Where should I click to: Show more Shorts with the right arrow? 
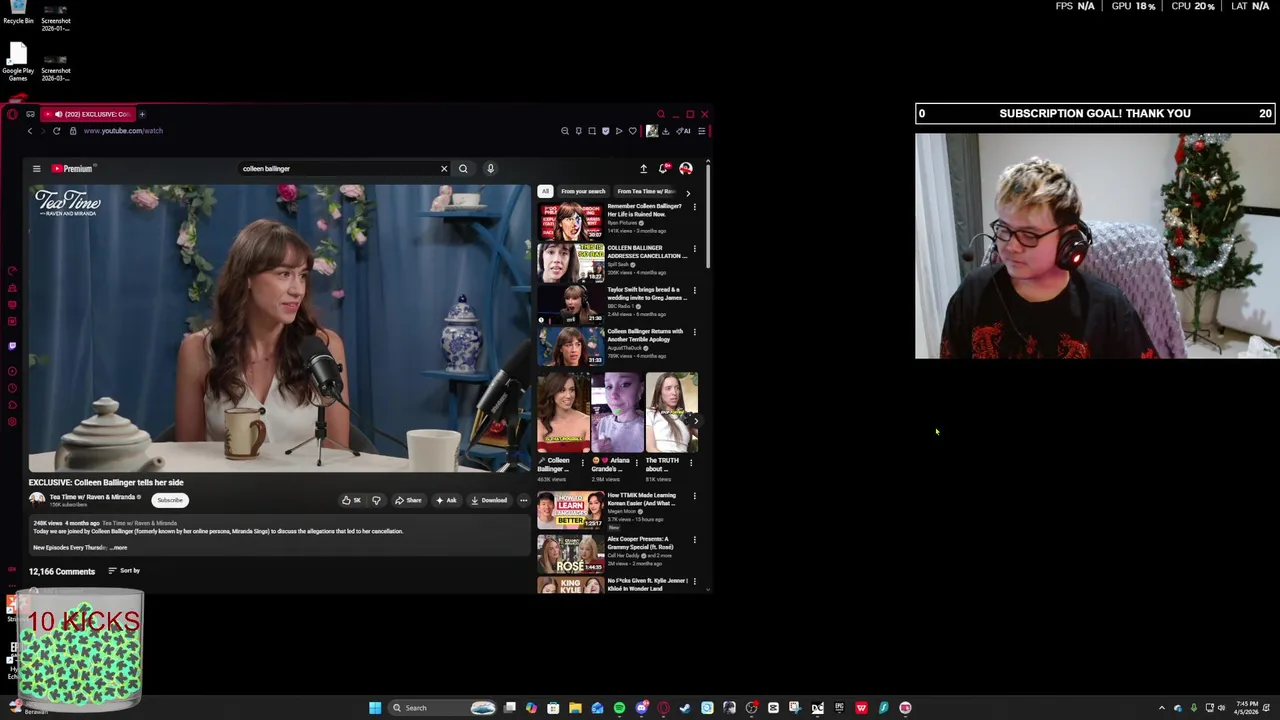tap(695, 420)
